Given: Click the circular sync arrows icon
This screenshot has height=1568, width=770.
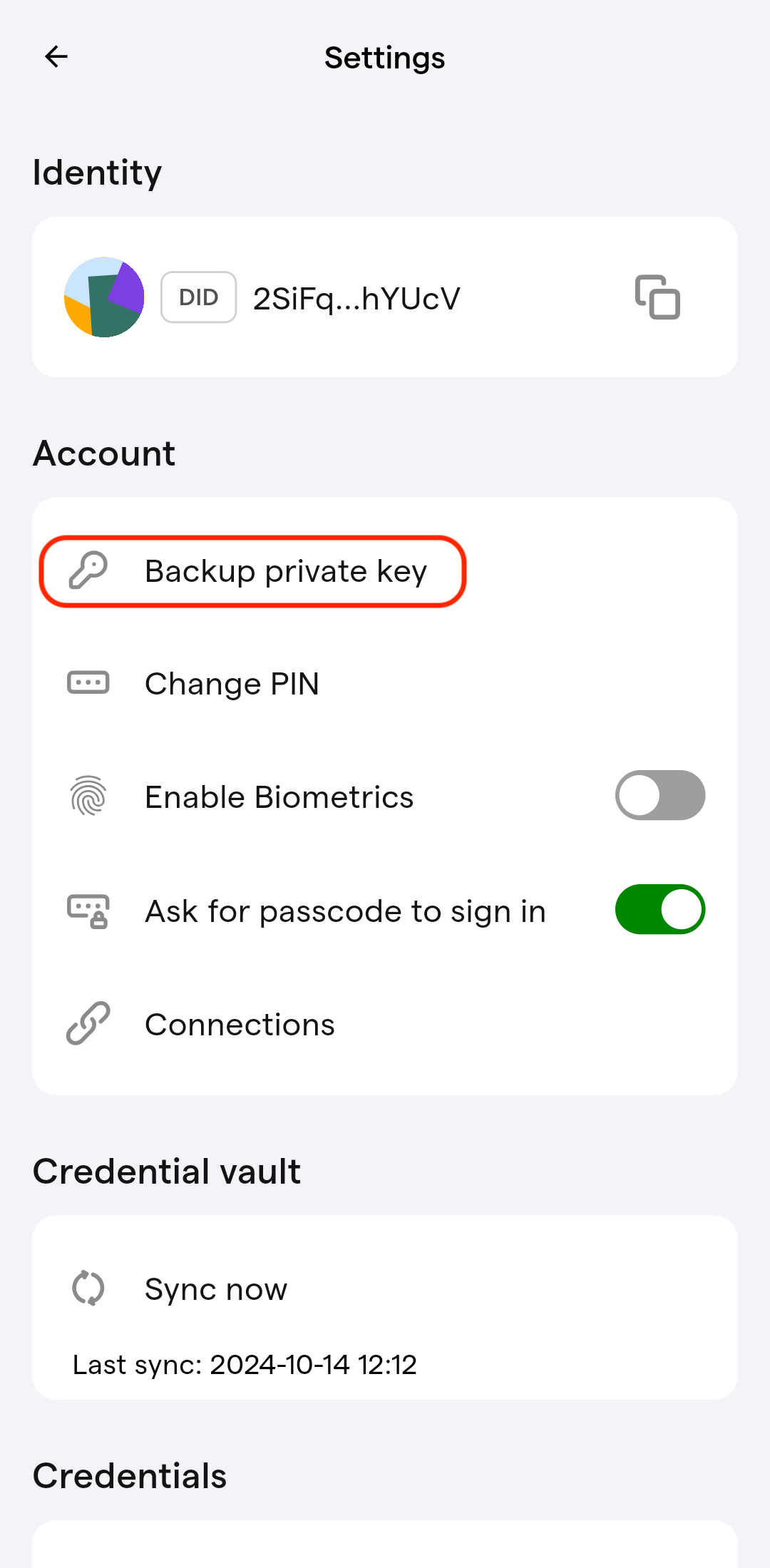Looking at the screenshot, I should pyautogui.click(x=88, y=1288).
